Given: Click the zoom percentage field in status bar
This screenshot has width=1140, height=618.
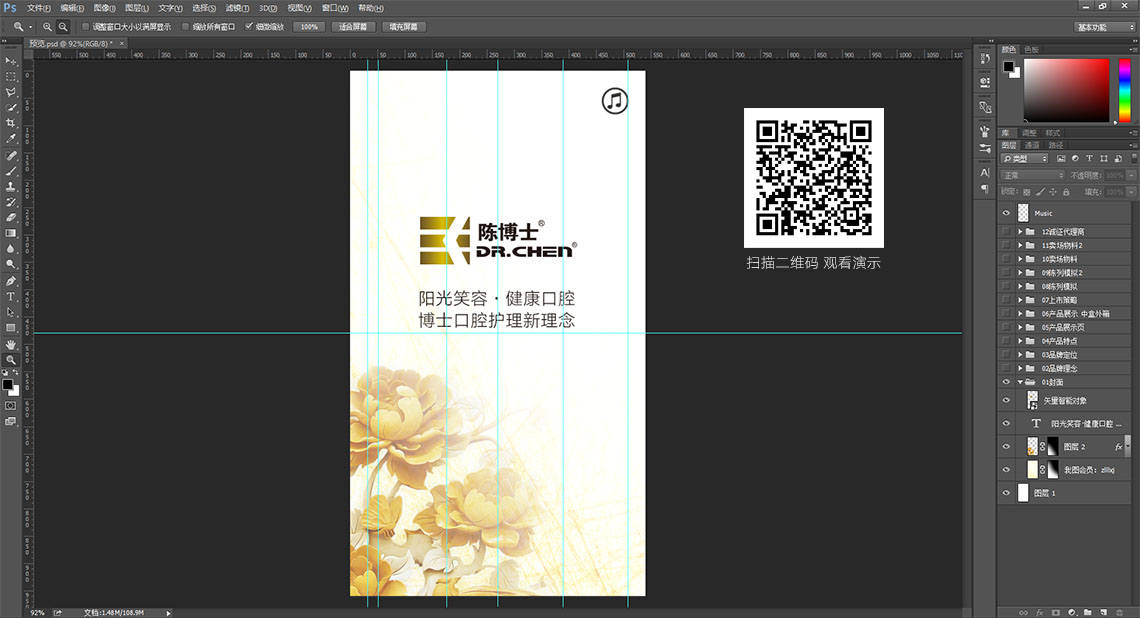Looking at the screenshot, I should (37, 613).
